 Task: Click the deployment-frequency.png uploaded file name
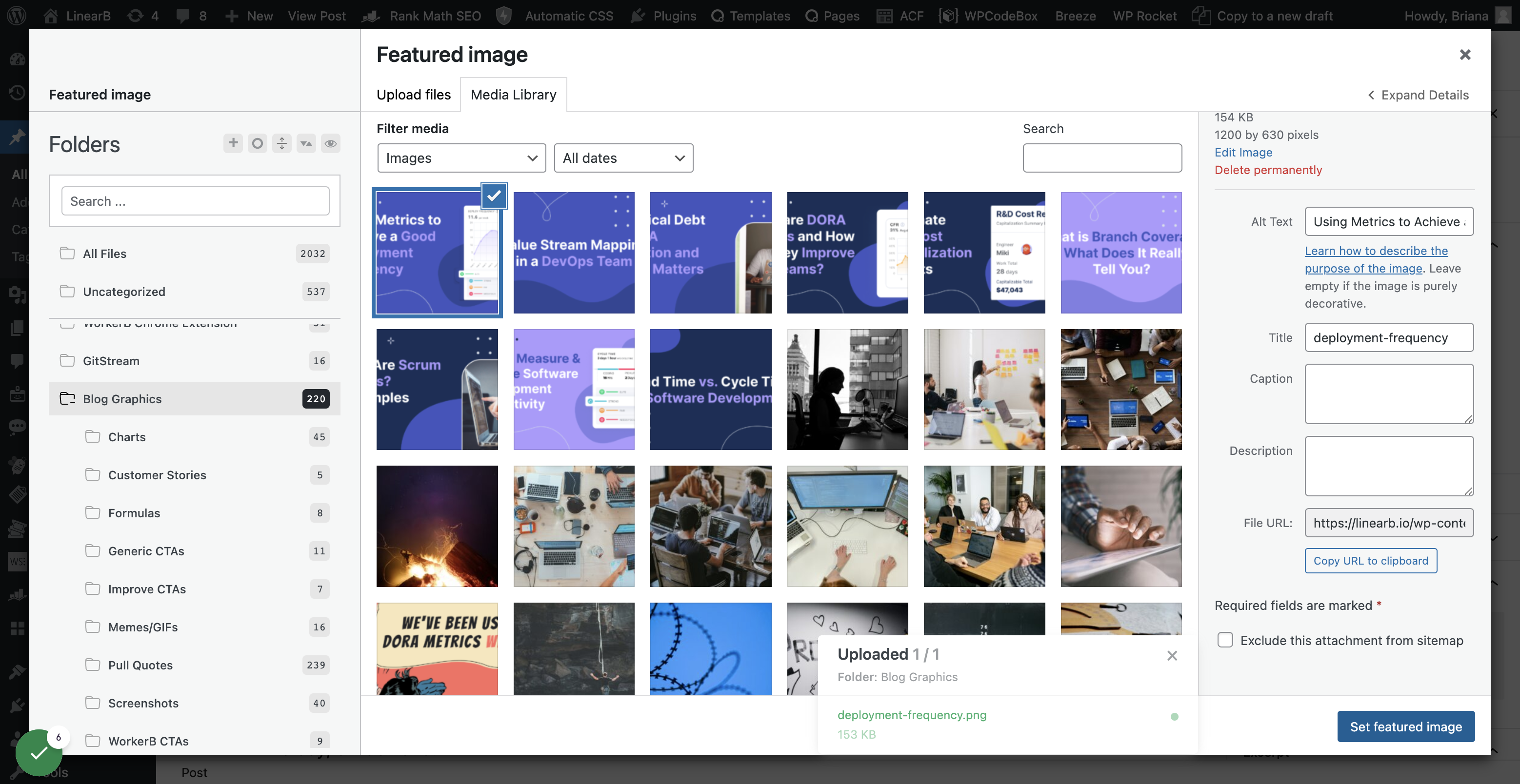tap(912, 714)
